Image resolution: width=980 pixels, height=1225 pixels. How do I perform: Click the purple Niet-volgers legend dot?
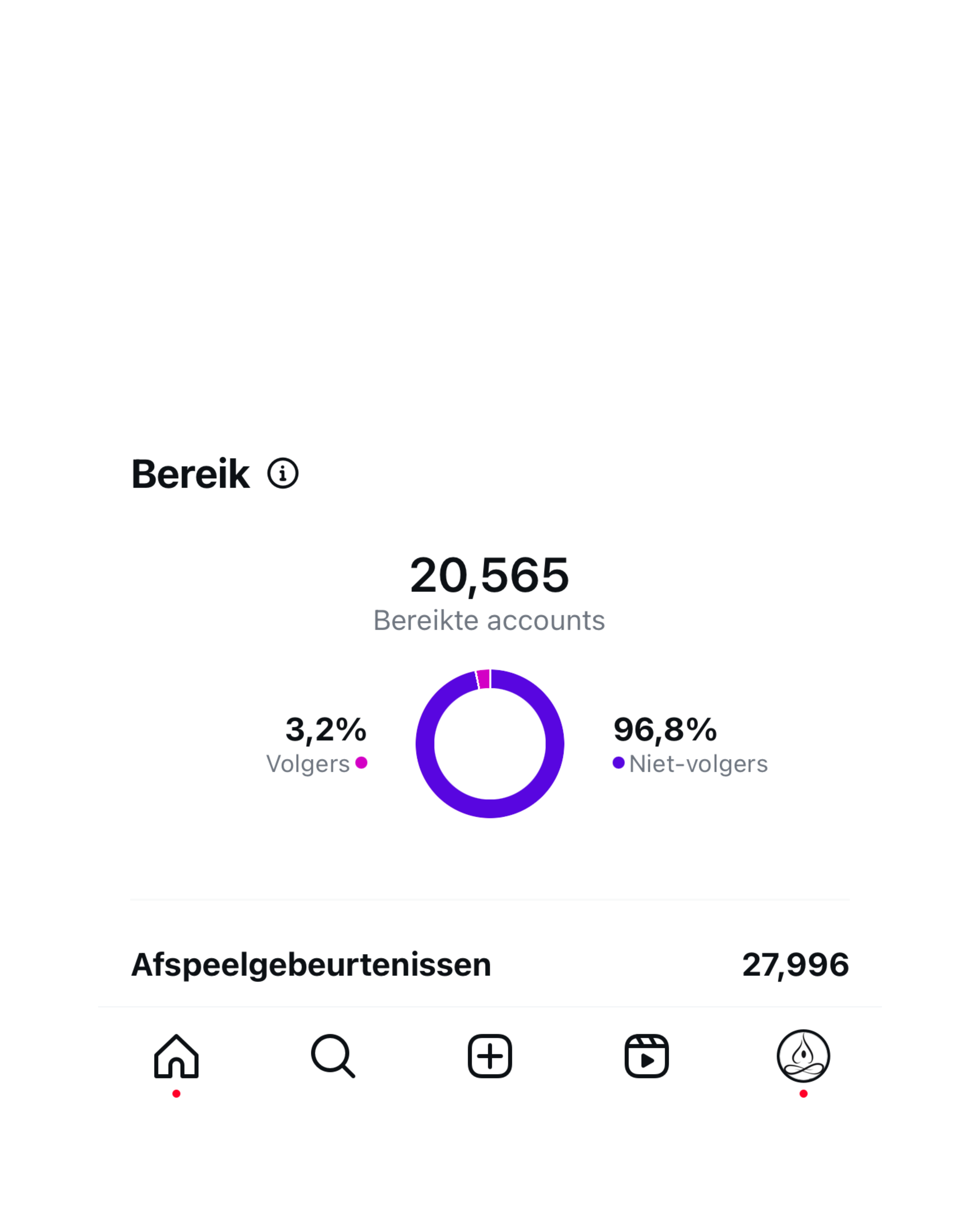(619, 762)
